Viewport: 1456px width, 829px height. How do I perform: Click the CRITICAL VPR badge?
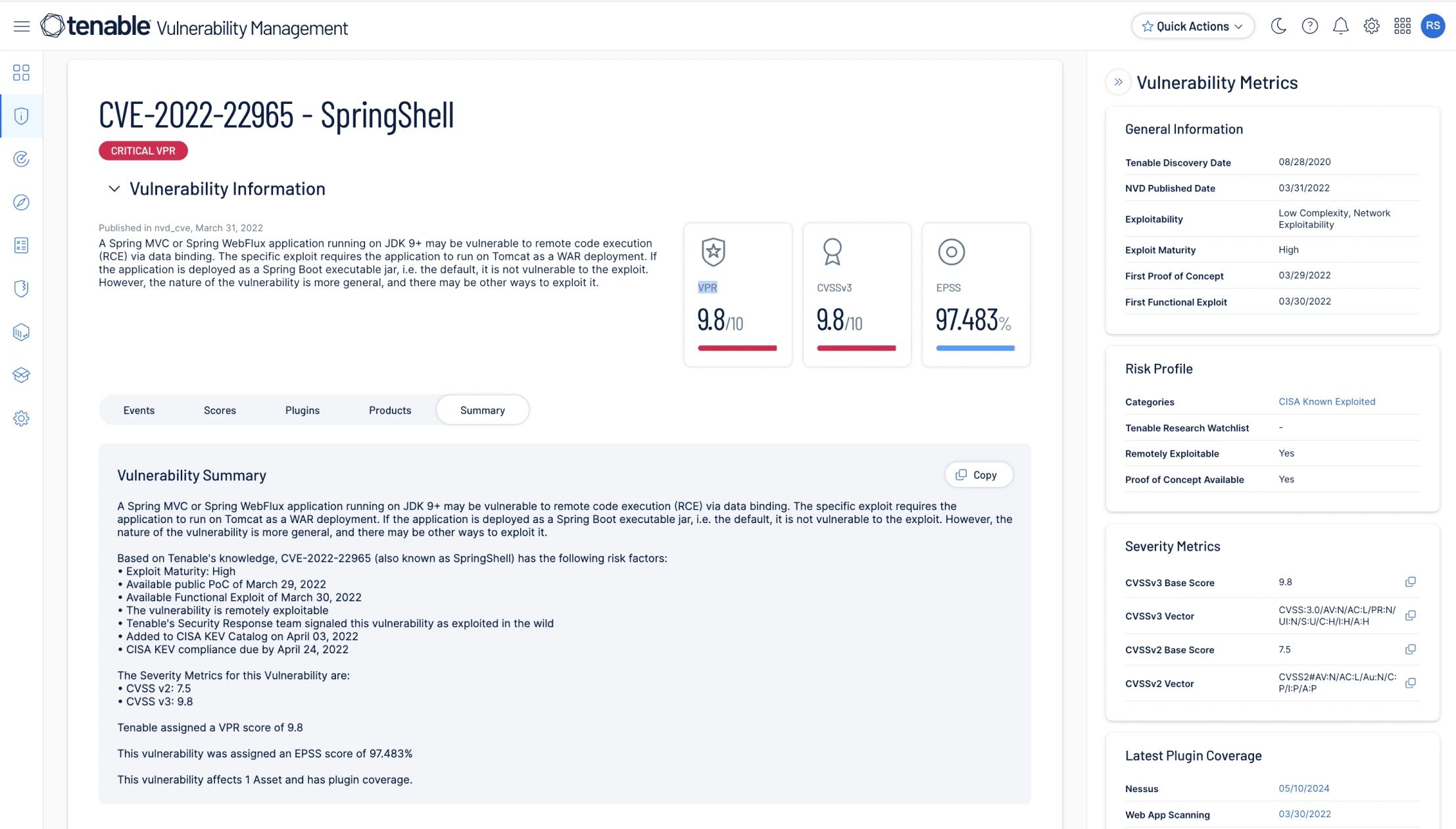tap(143, 151)
